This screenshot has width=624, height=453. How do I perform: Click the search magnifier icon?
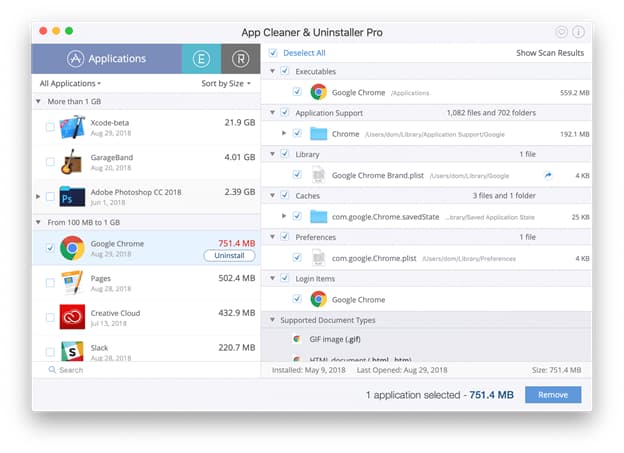point(52,370)
